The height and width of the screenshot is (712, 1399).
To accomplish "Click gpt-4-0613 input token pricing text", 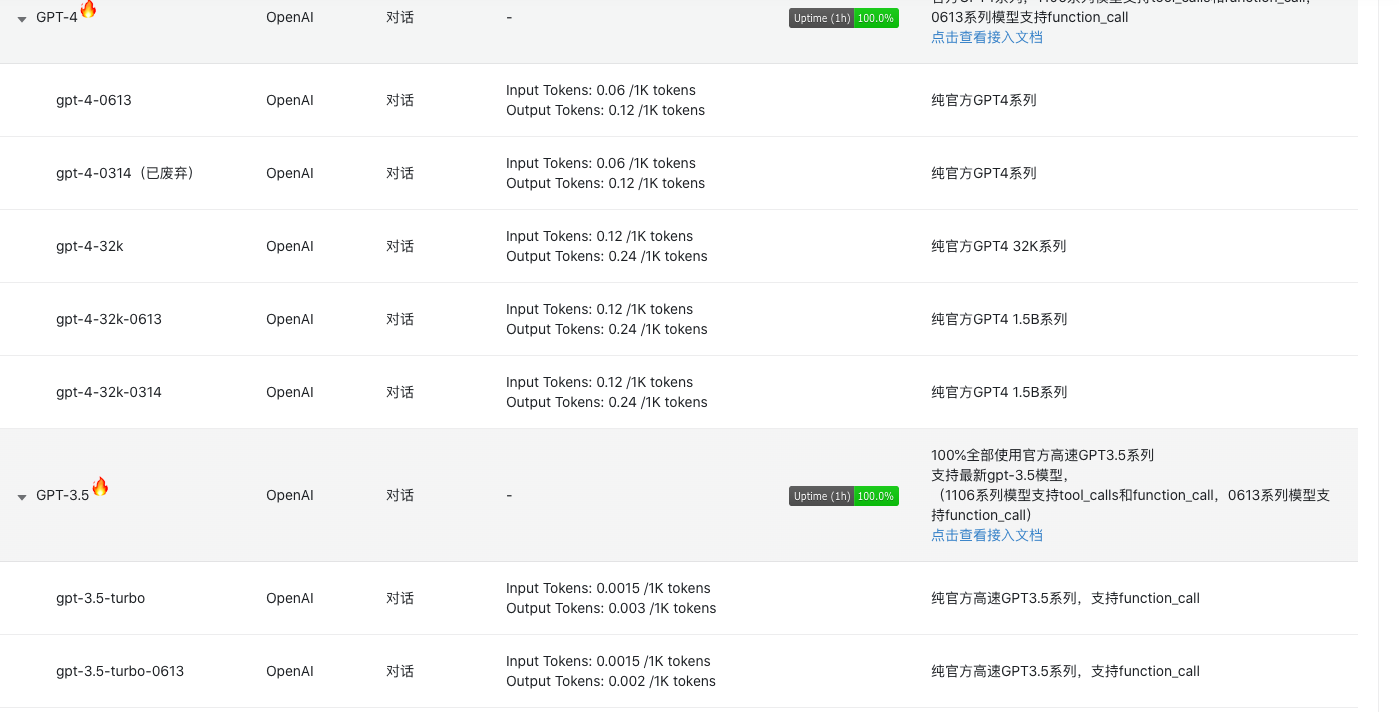I will [600, 90].
